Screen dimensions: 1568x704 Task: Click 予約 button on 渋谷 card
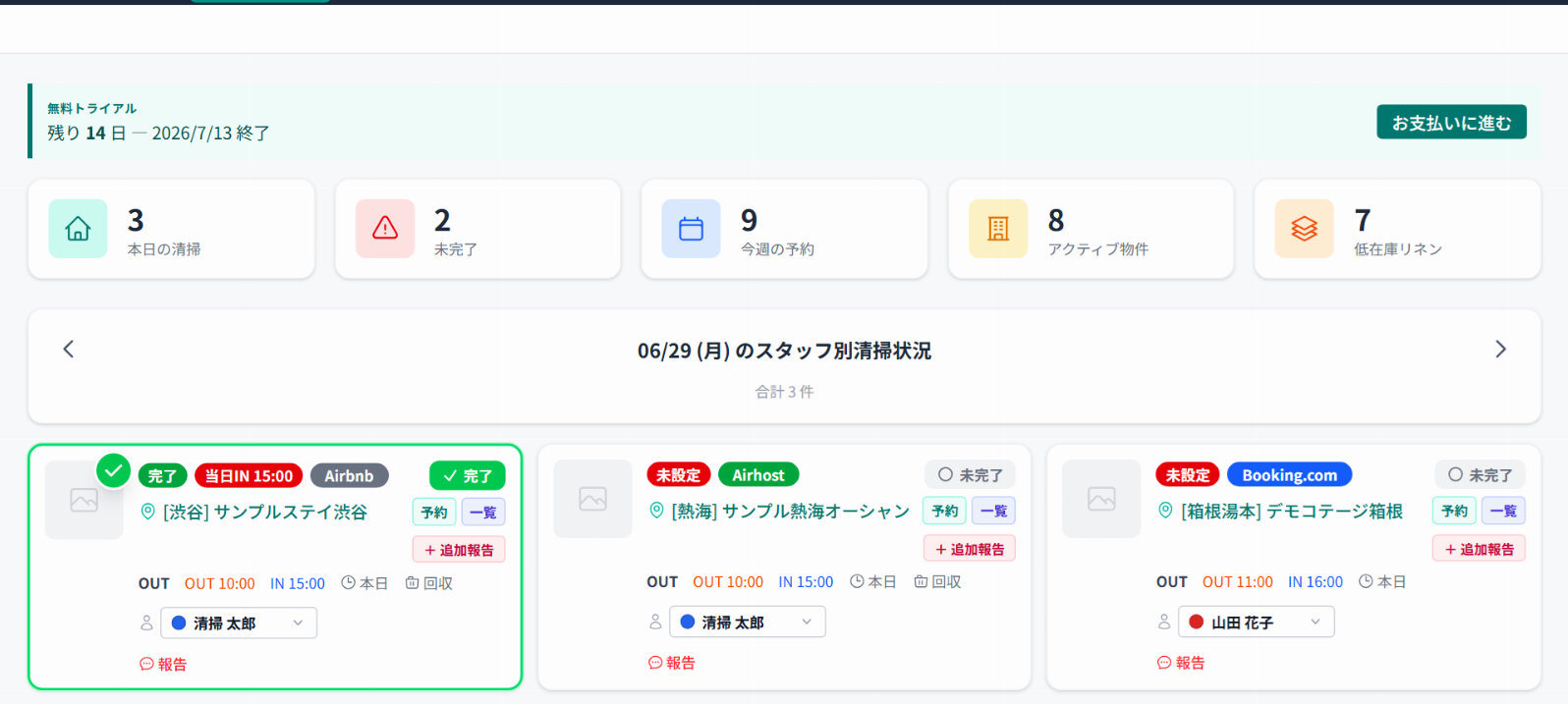[434, 513]
